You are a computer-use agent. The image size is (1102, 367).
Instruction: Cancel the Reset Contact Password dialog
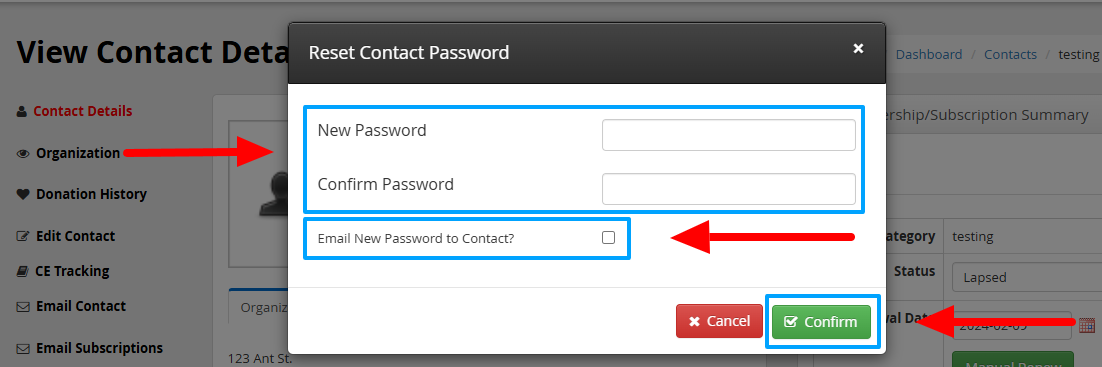coord(719,321)
